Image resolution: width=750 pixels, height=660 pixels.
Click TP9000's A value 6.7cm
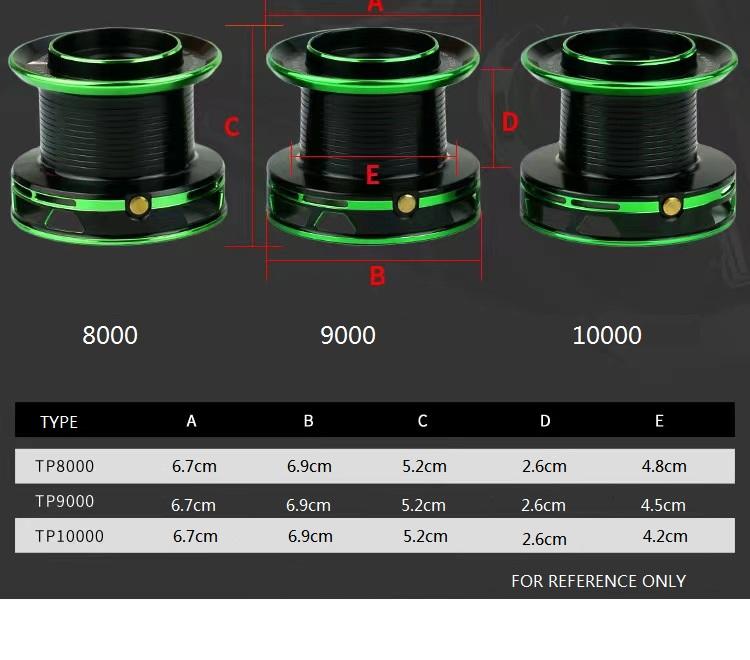tap(193, 505)
